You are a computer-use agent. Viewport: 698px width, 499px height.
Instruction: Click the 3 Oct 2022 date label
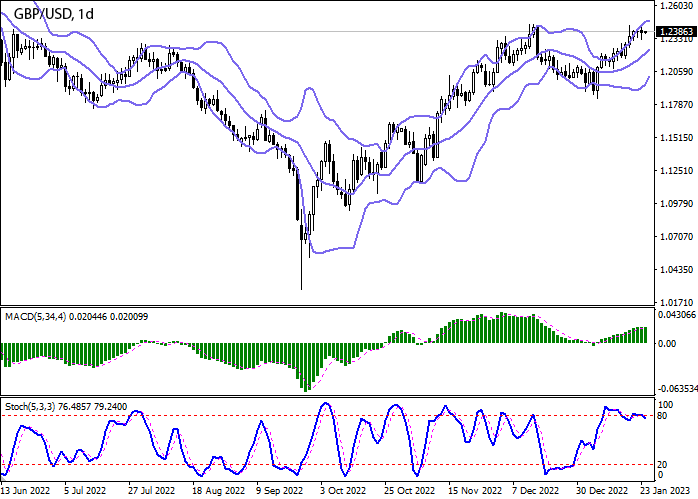pyautogui.click(x=343, y=491)
